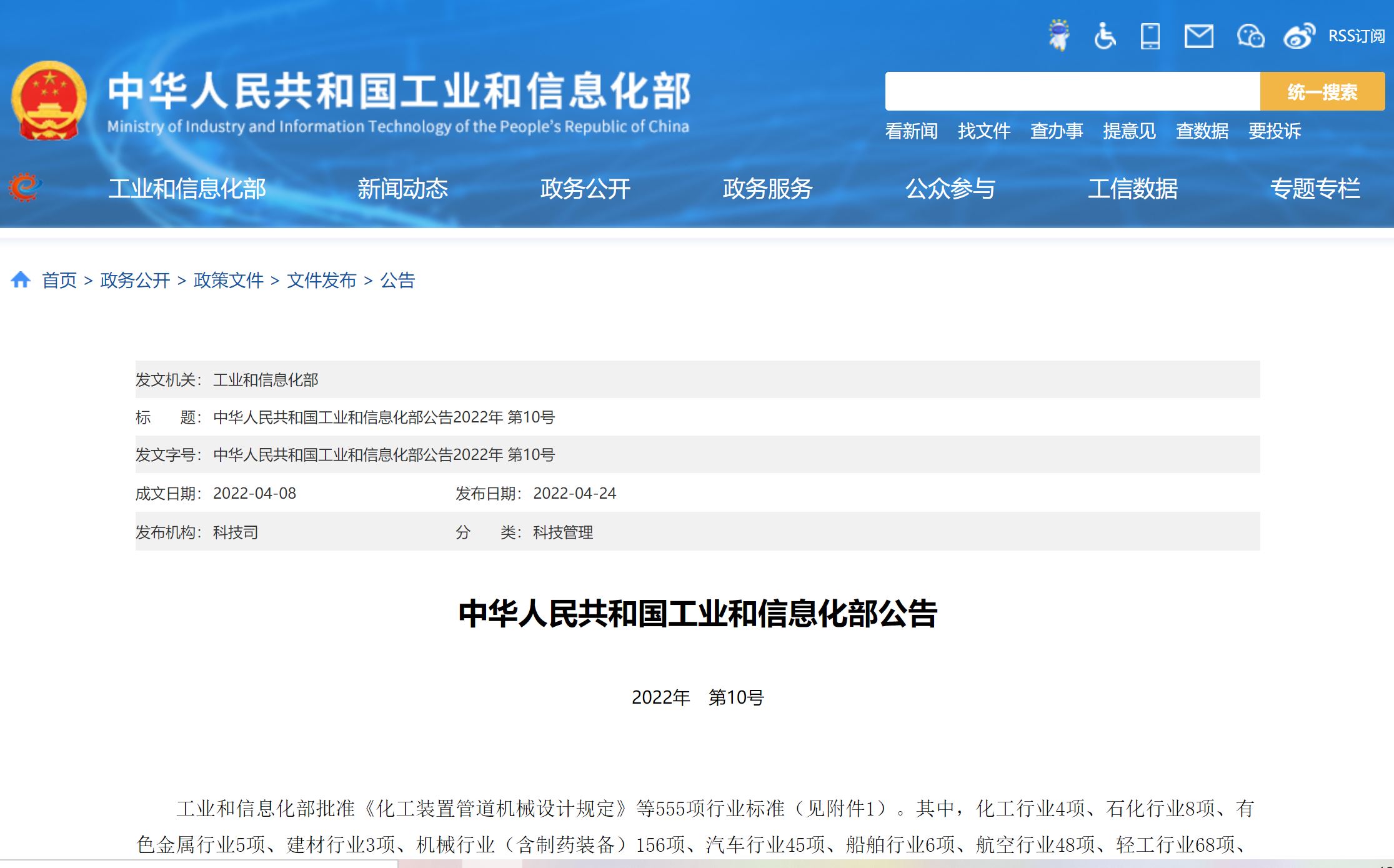This screenshot has height=868, width=1394.
Task: Click 统一搜索 search button
Action: (1322, 90)
